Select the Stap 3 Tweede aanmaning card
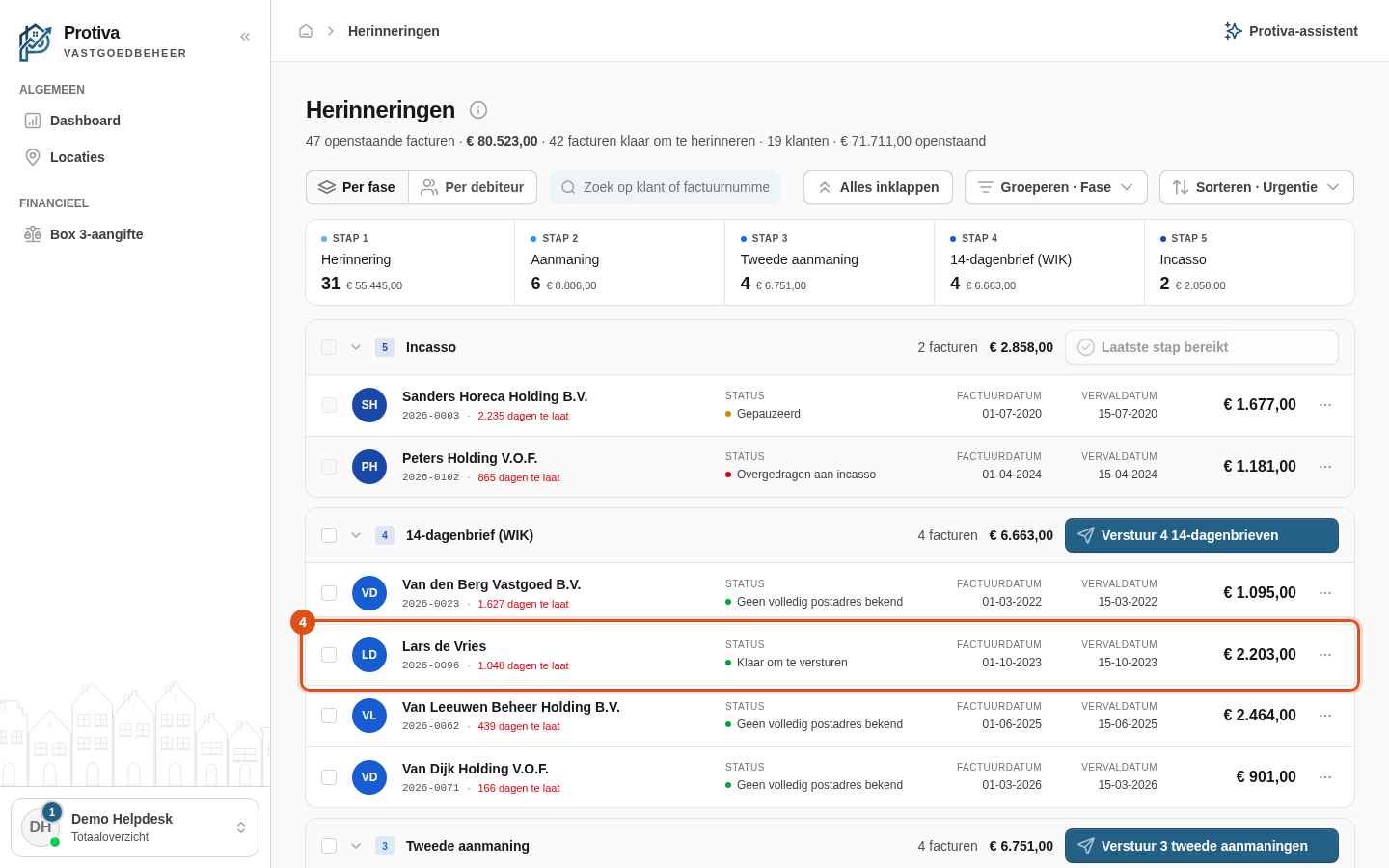Image resolution: width=1389 pixels, height=868 pixels. tap(830, 262)
